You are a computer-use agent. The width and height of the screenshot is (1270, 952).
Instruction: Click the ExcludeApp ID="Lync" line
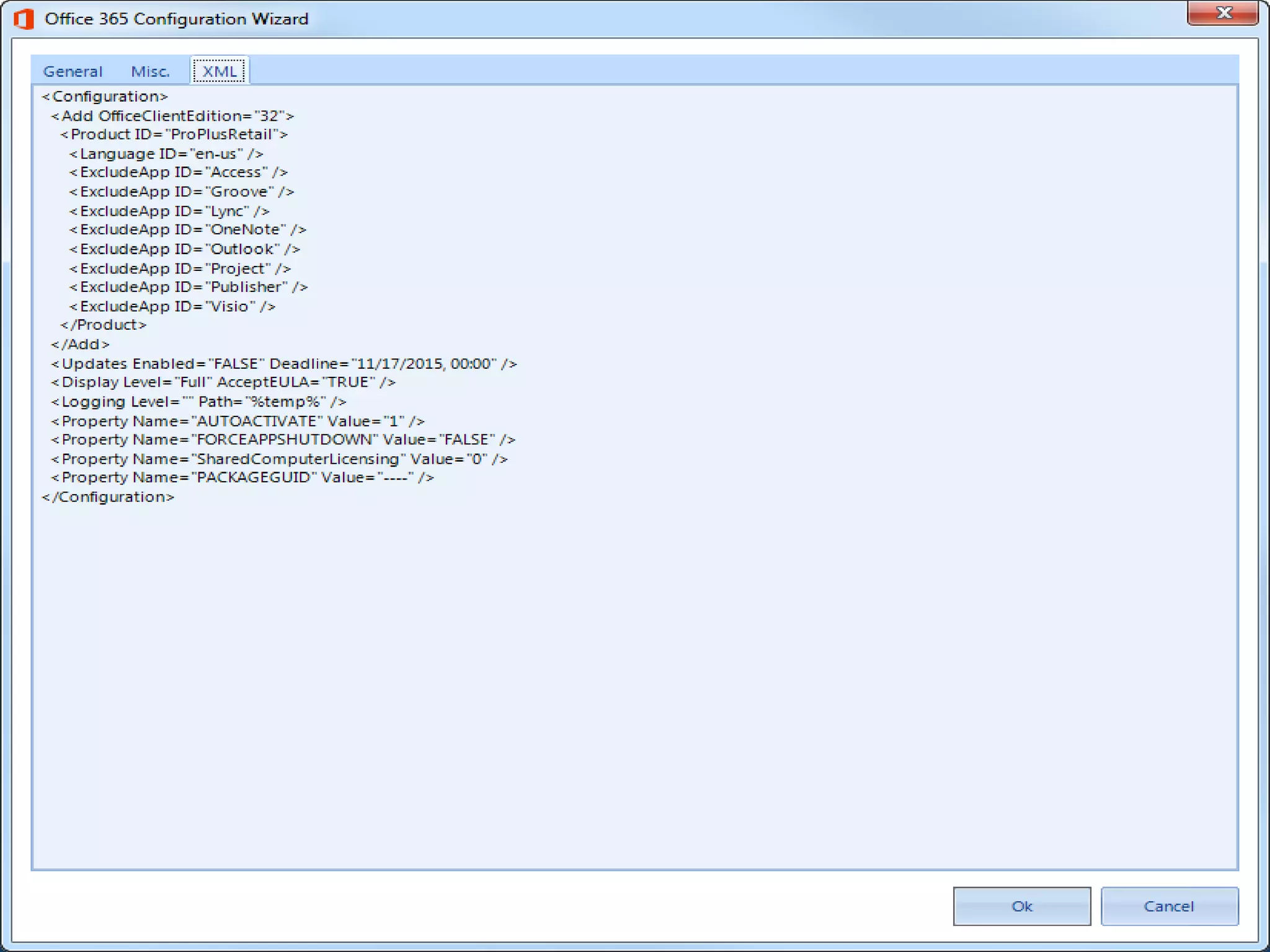[x=169, y=211]
